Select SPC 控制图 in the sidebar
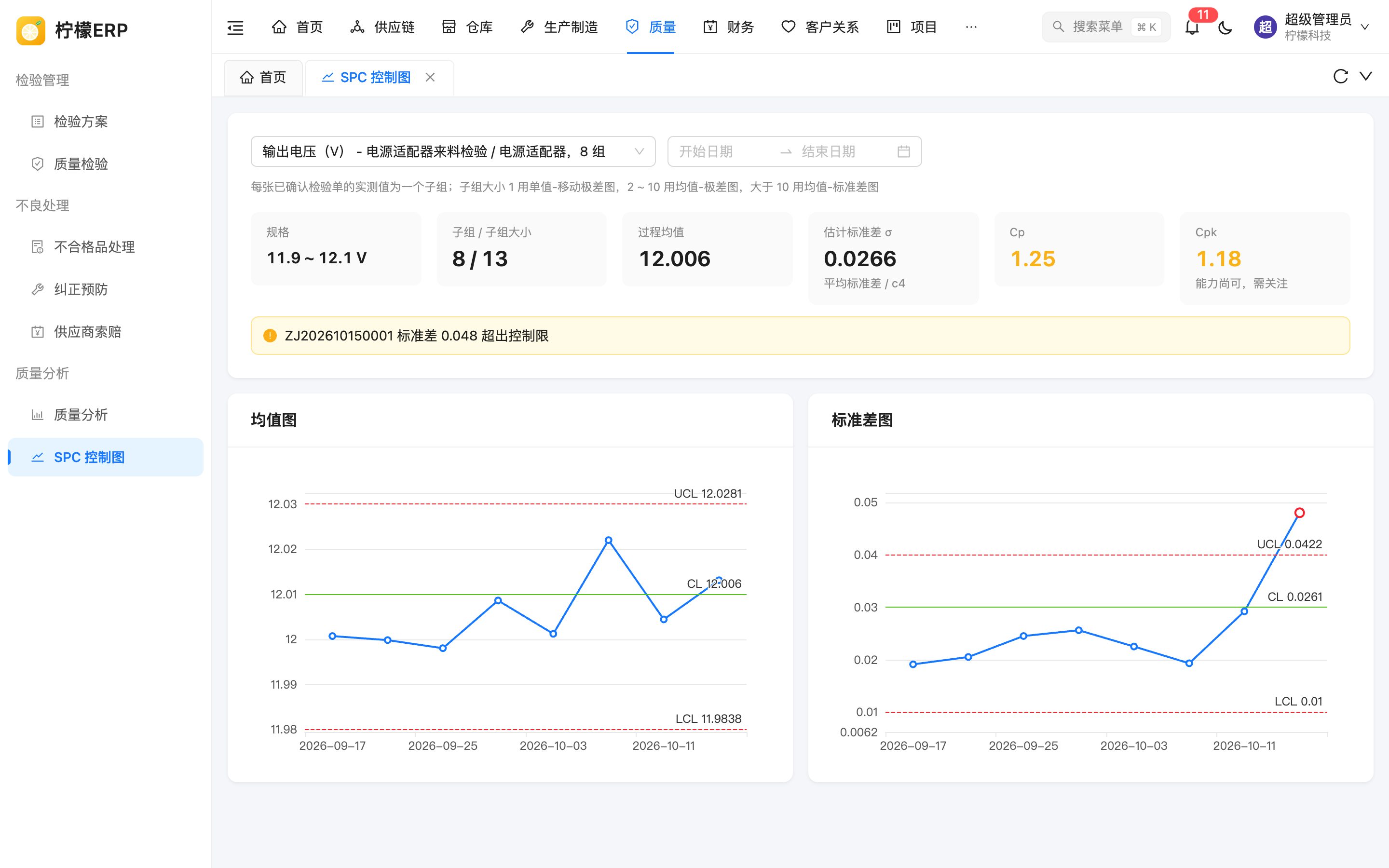Screen dimensions: 1389x868 (x=106, y=457)
